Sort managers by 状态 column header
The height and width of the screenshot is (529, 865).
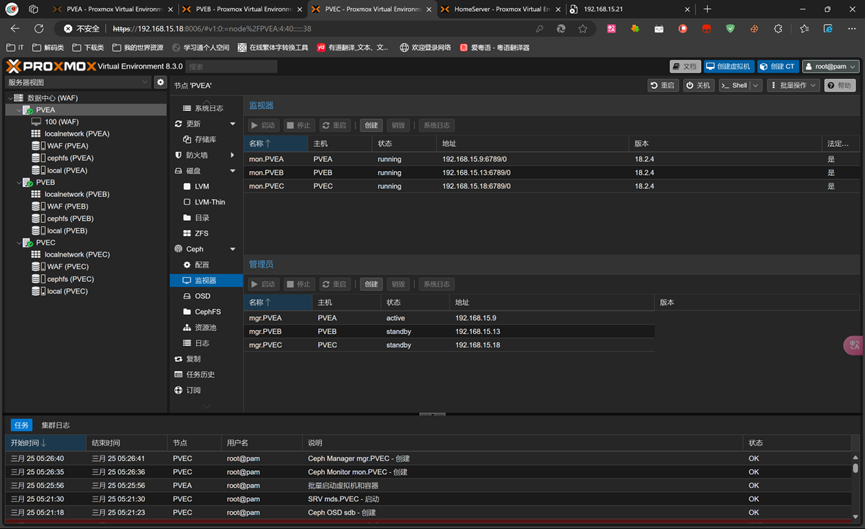415,302
